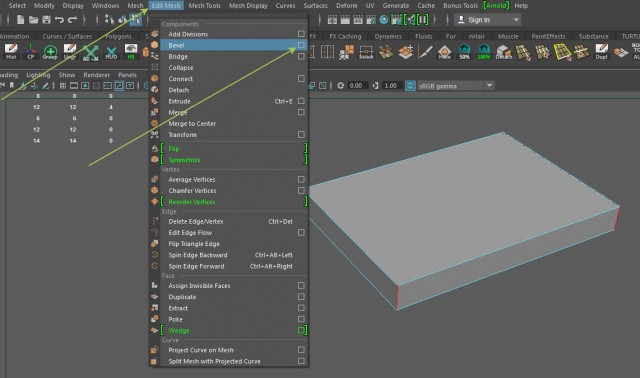This screenshot has width=640, height=378.
Task: Click the Hist shelf icon
Action: click(11, 51)
